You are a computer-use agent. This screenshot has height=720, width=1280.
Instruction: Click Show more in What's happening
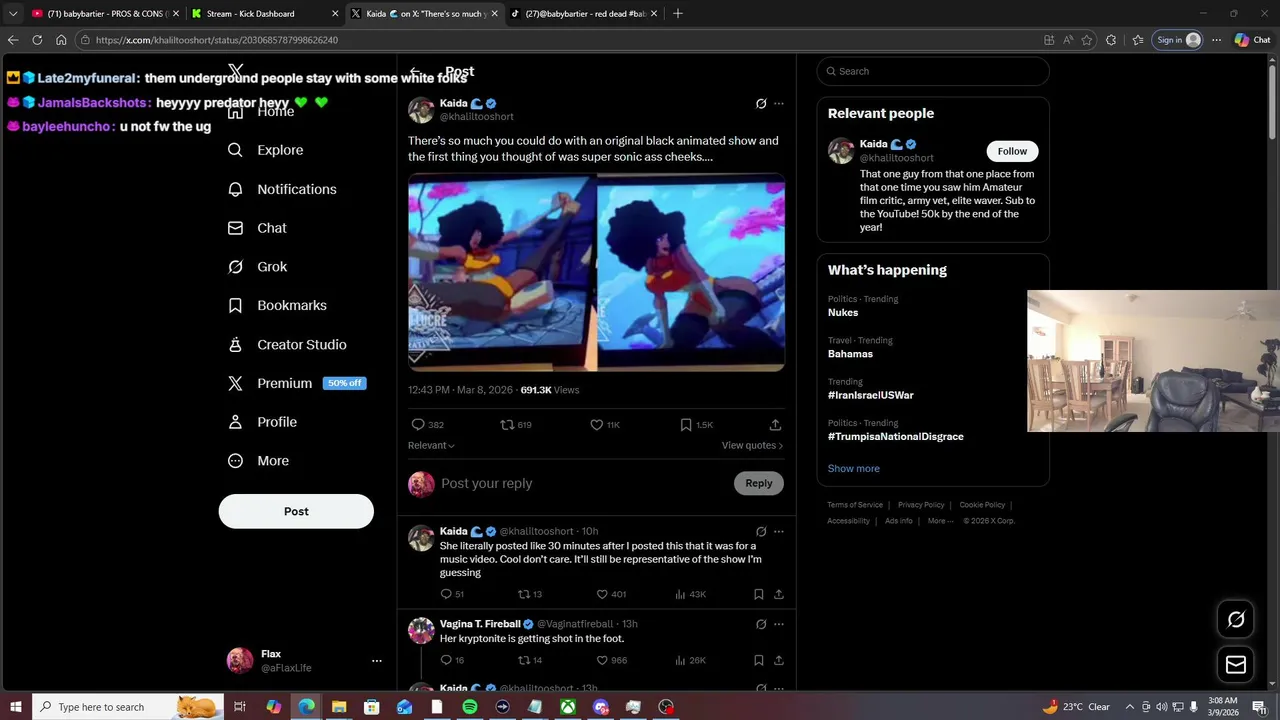[854, 468]
